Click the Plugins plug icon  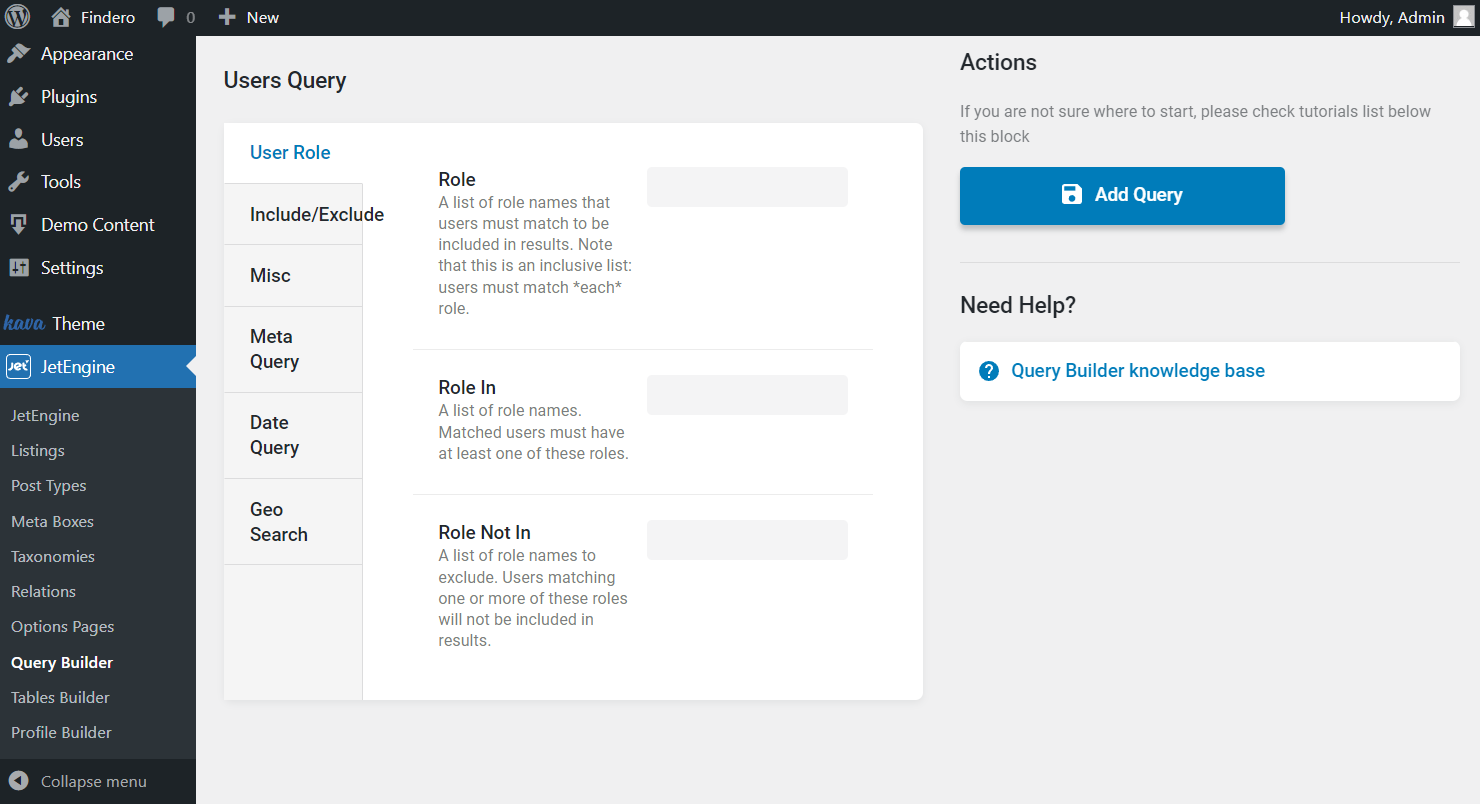[19, 97]
